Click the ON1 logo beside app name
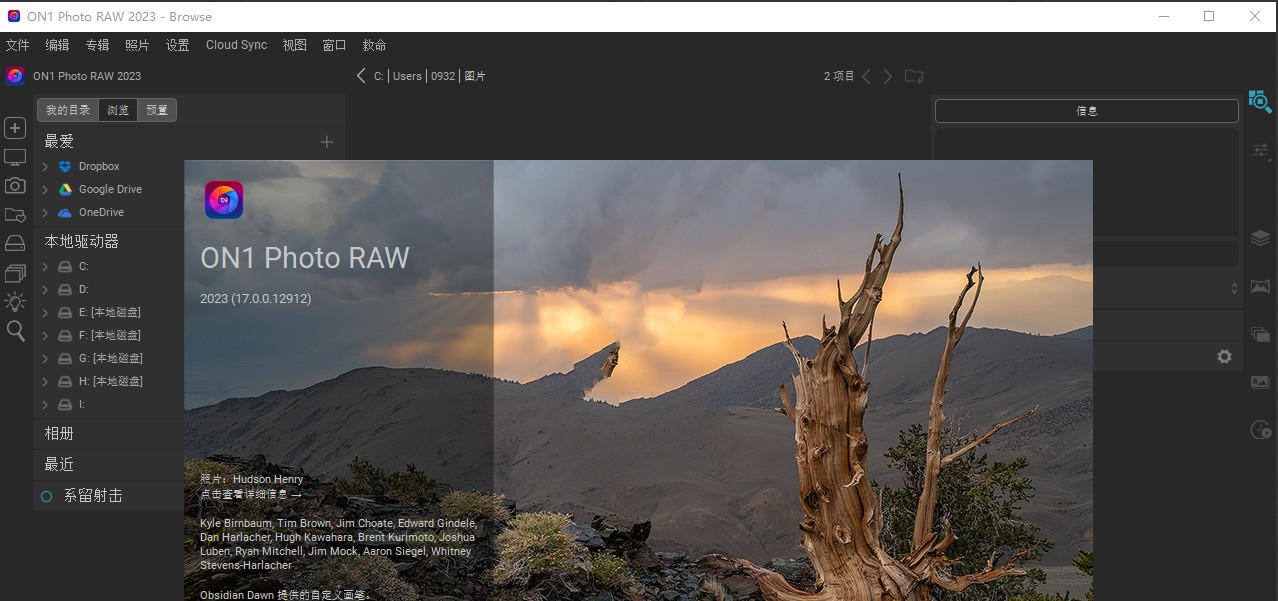1278x601 pixels. pyautogui.click(x=15, y=76)
